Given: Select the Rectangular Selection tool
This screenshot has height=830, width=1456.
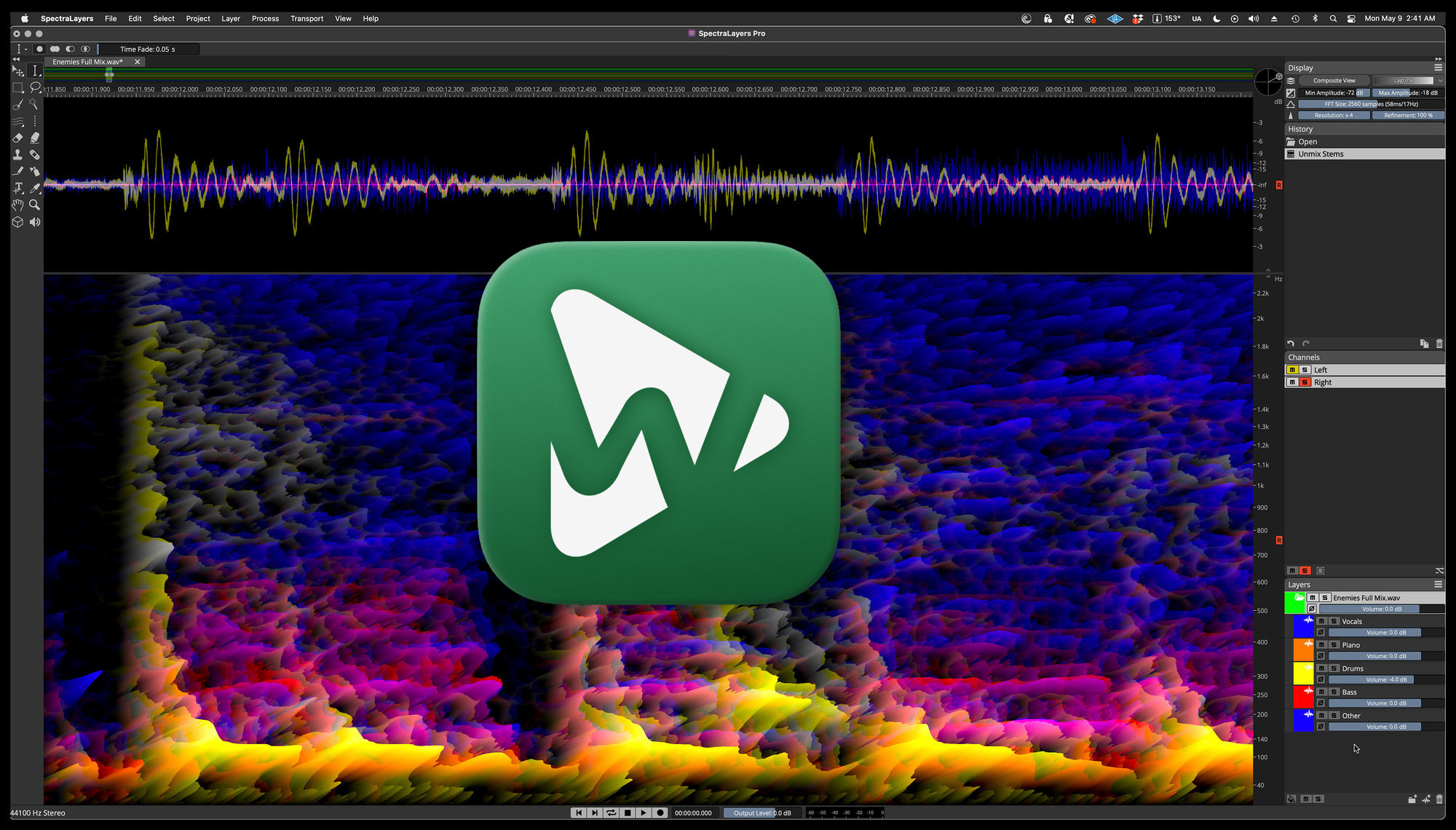Looking at the screenshot, I should click(x=17, y=87).
